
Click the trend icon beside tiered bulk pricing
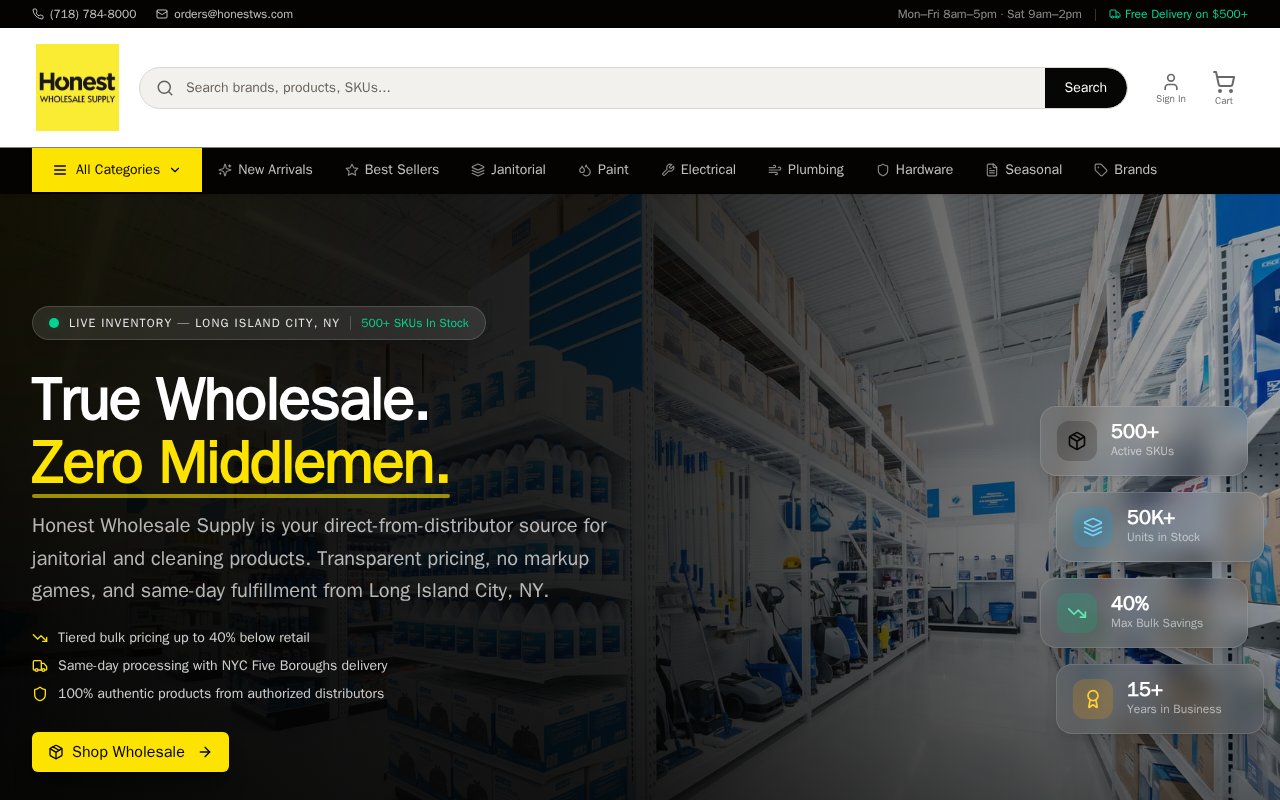[40, 638]
